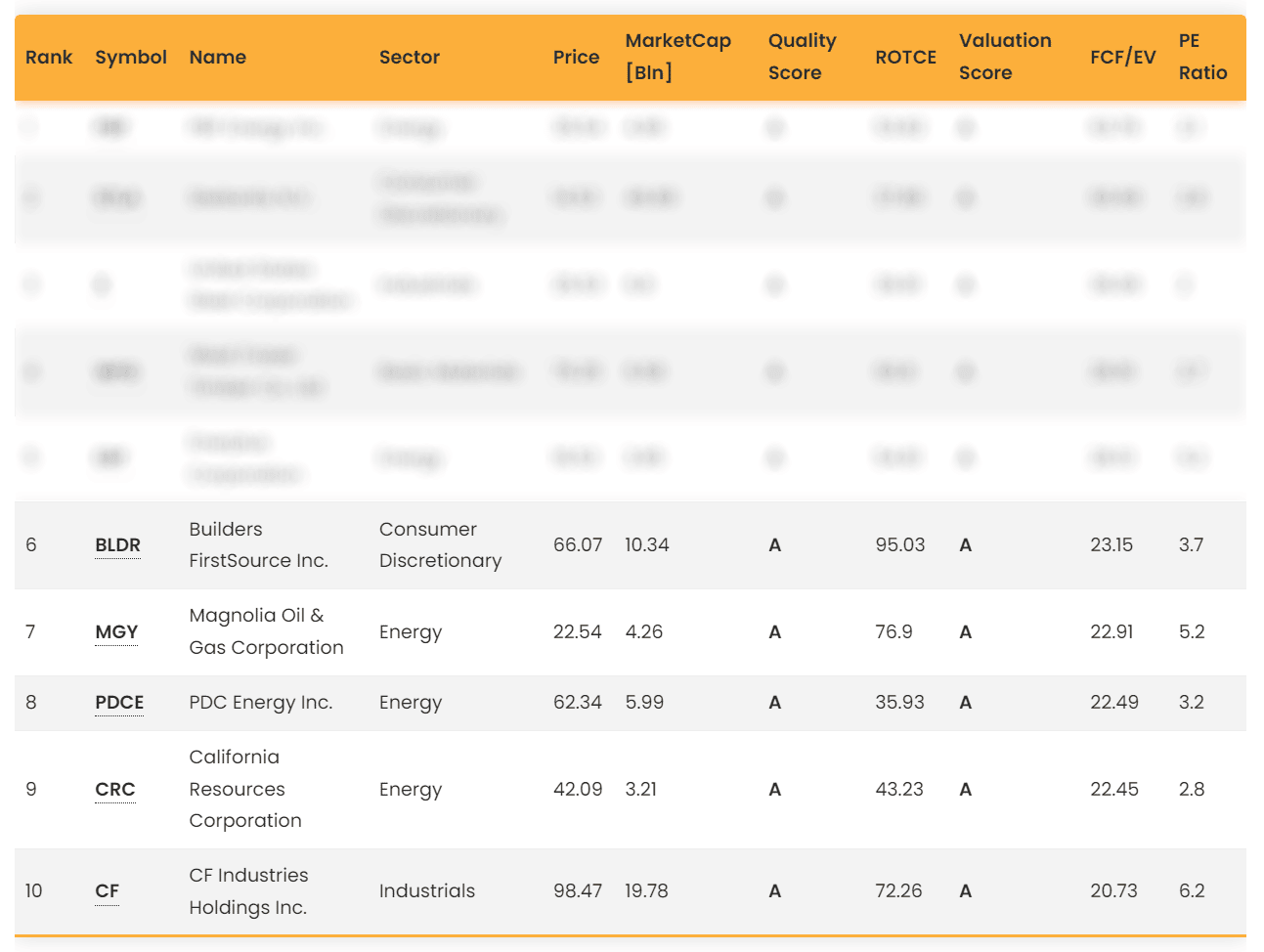
Task: Click PE ratio value 3.2
Action: tap(1192, 703)
